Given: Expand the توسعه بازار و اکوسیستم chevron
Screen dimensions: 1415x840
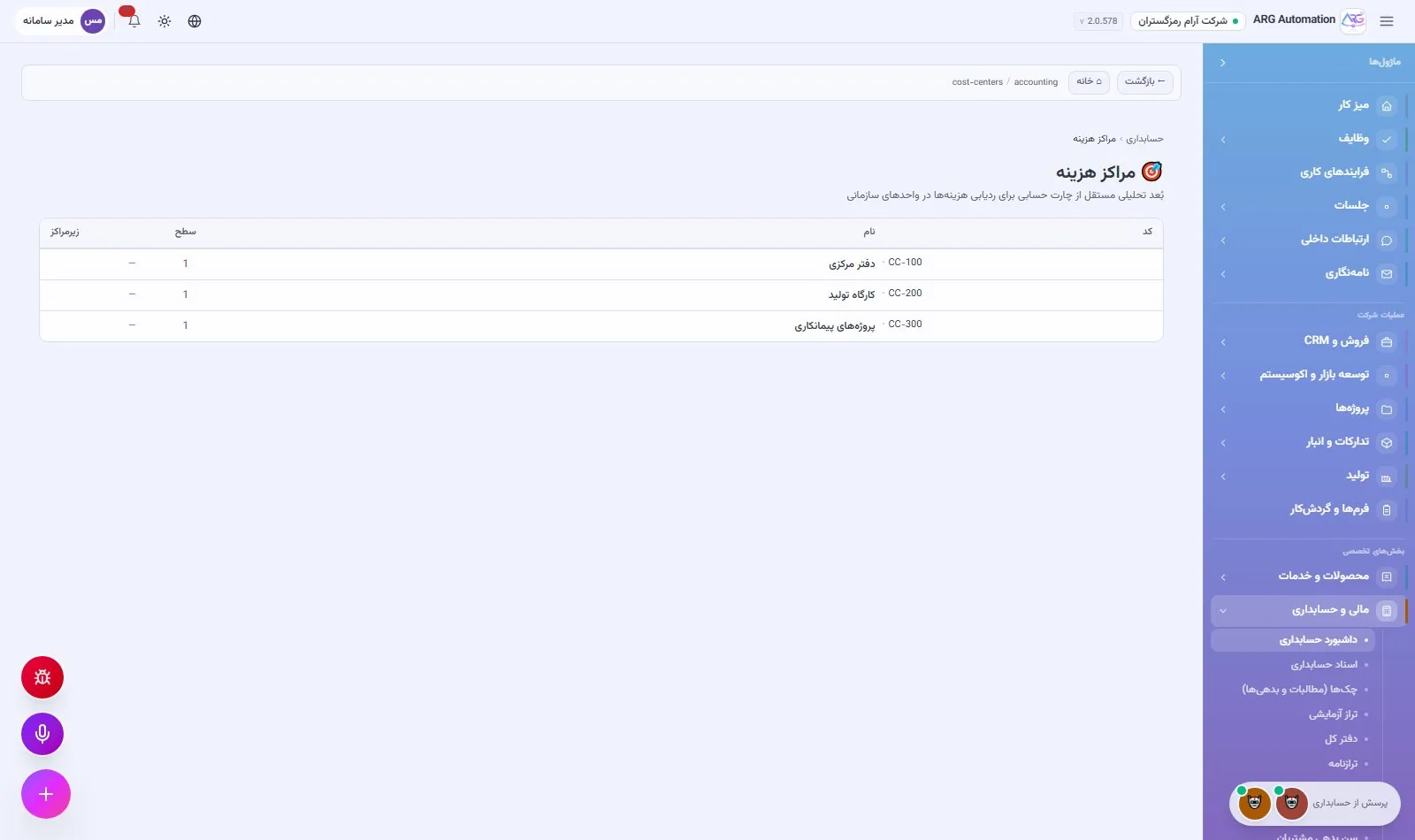Looking at the screenshot, I should pos(1223,376).
